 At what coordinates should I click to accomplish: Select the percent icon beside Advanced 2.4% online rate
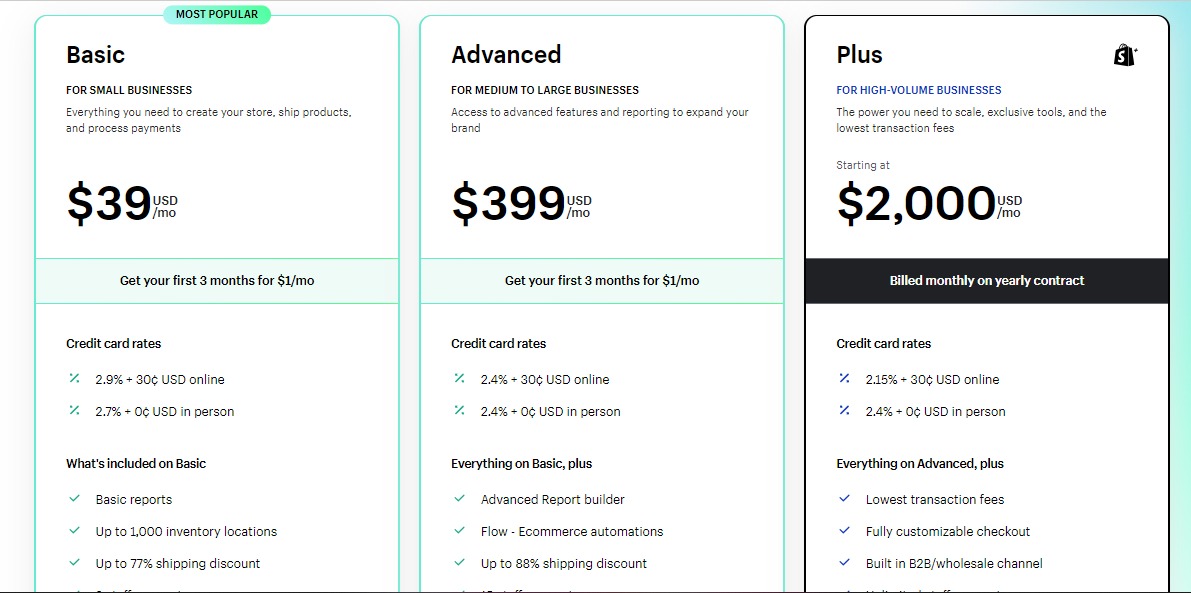tap(460, 379)
